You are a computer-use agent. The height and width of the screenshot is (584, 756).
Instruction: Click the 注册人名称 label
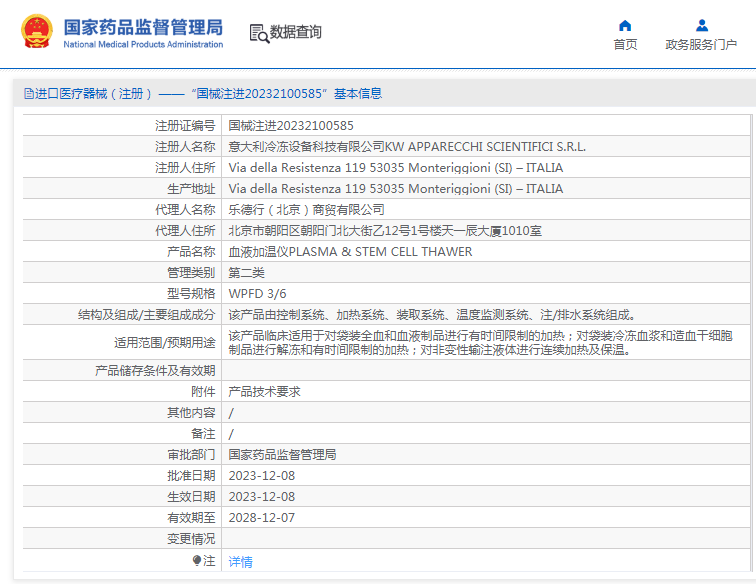click(x=185, y=147)
